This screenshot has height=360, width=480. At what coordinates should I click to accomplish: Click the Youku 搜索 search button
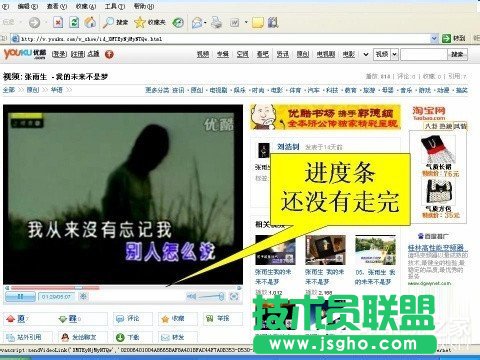457,54
